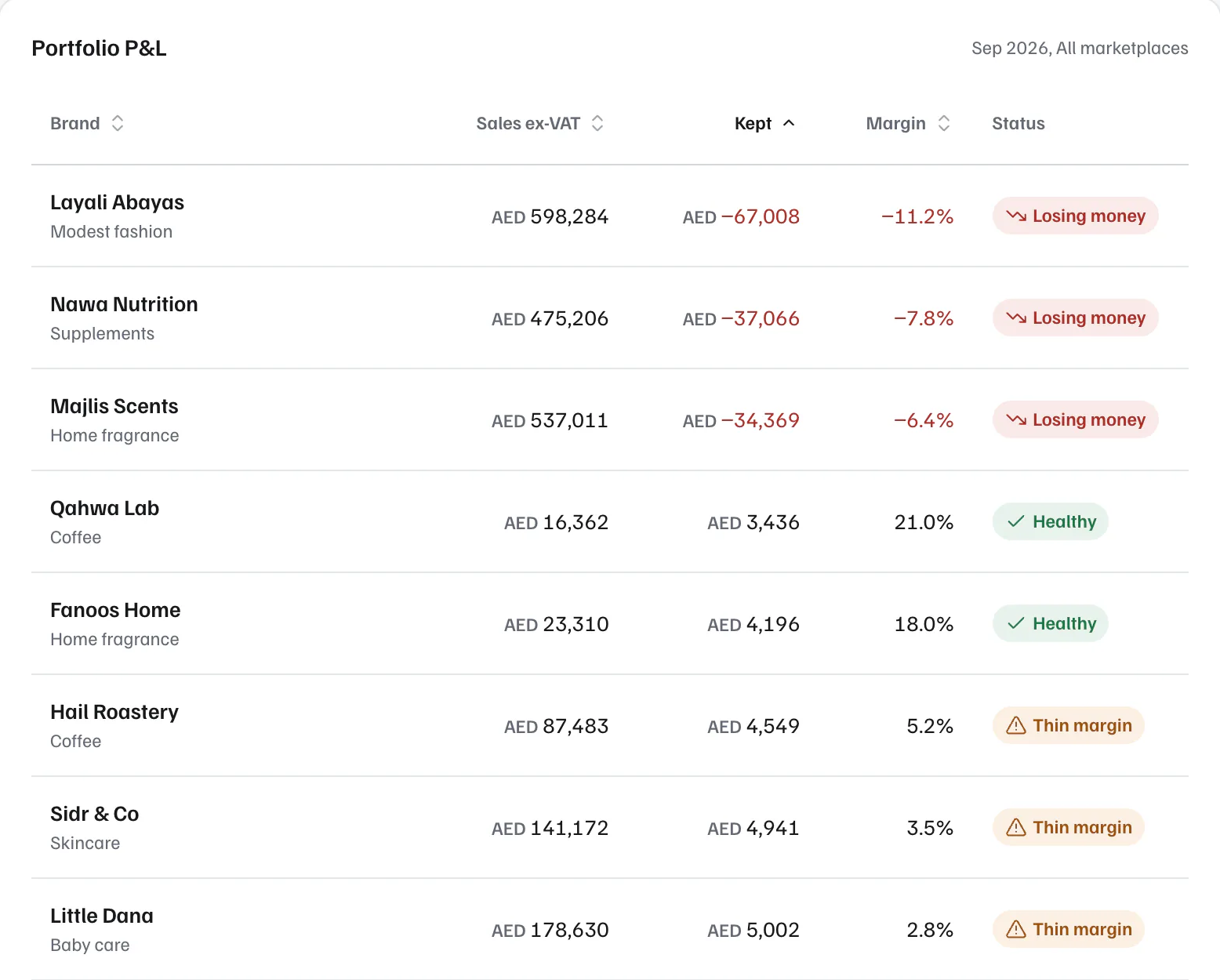Click the checkmark icon in Fanoos Home status
The height and width of the screenshot is (980, 1220).
pyautogui.click(x=1016, y=623)
